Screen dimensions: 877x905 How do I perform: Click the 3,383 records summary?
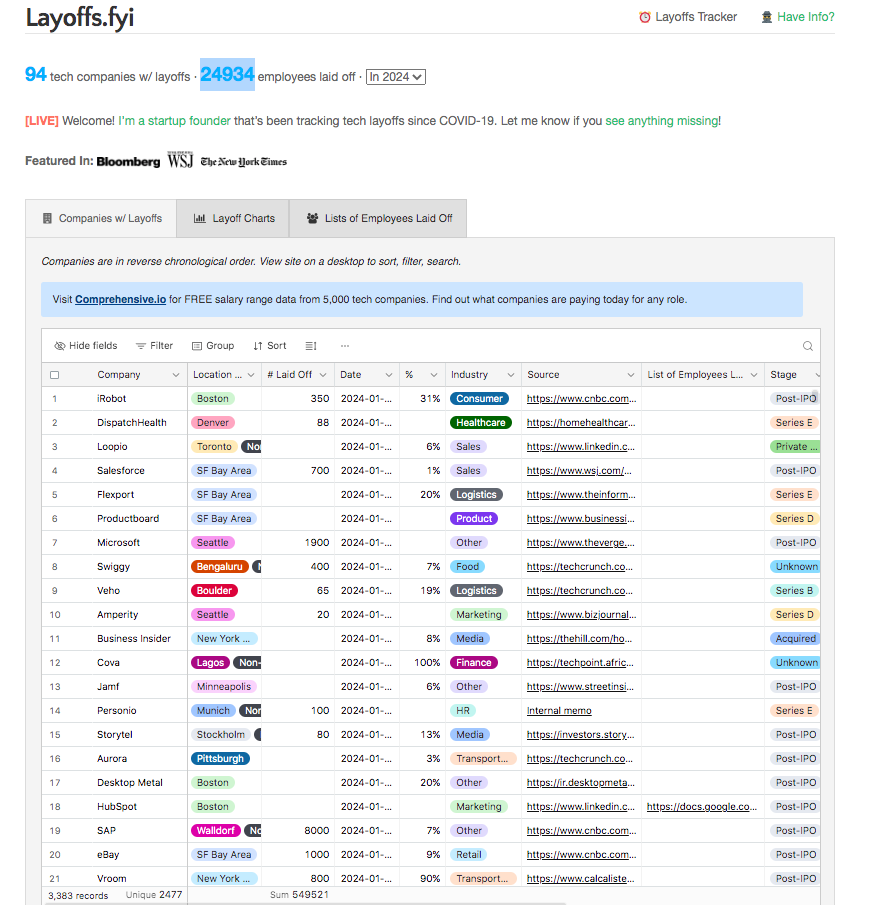(78, 896)
